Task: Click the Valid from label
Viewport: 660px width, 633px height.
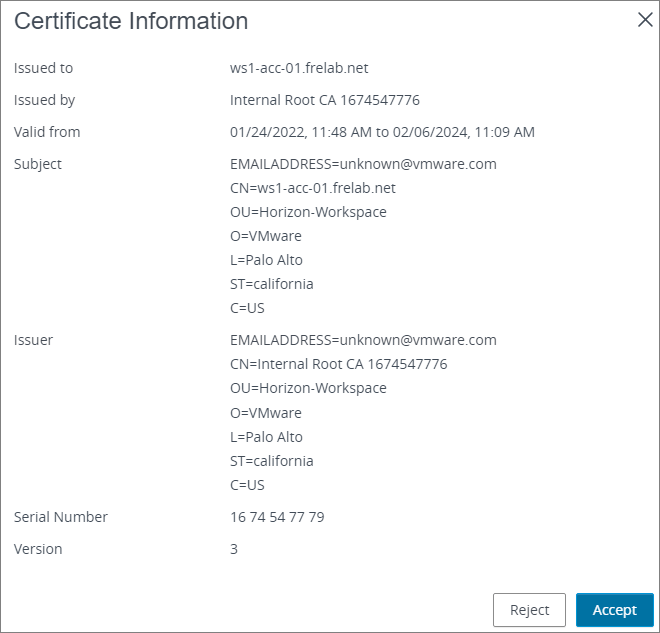Action: click(47, 132)
